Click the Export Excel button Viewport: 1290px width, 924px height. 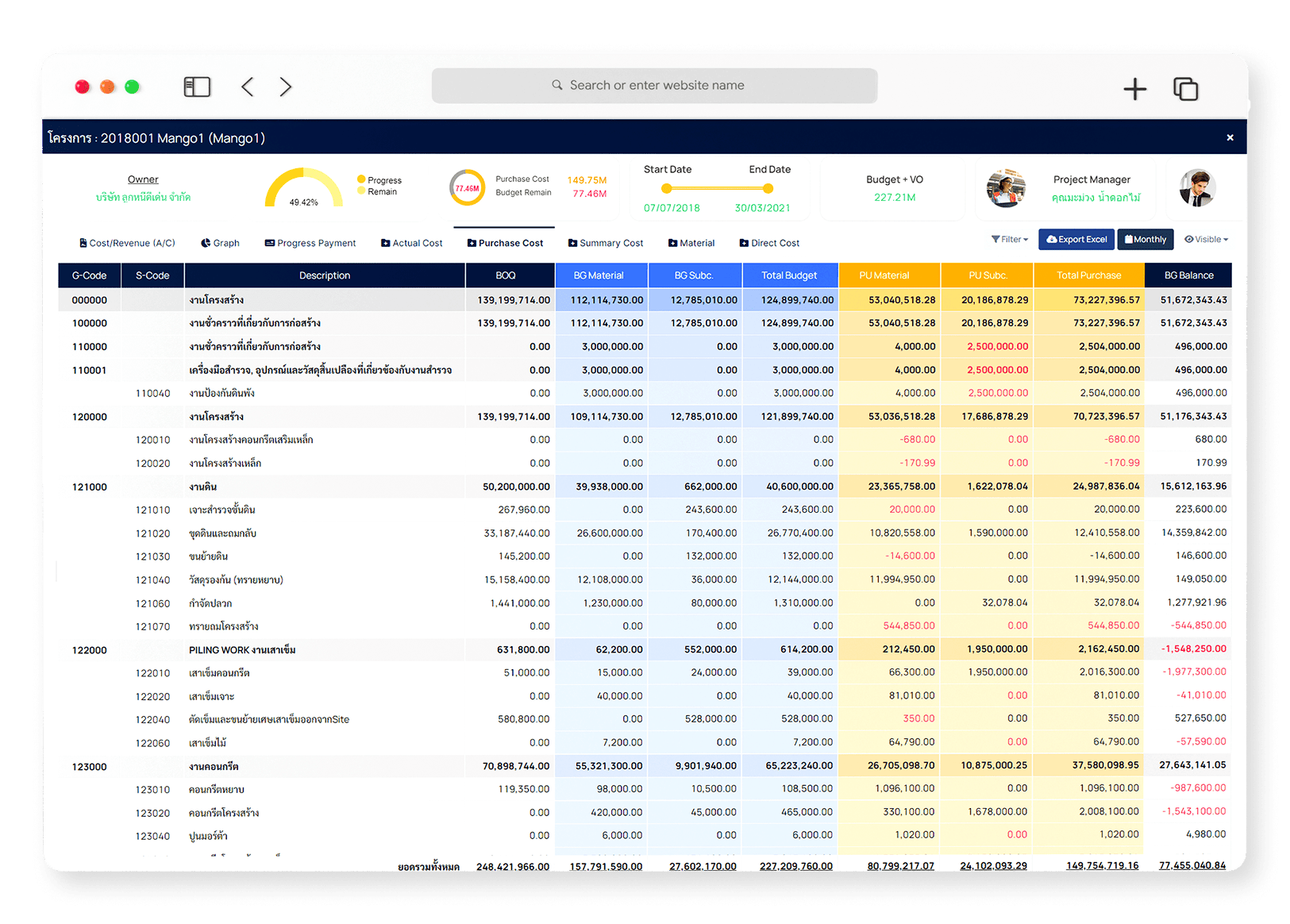(x=1076, y=239)
